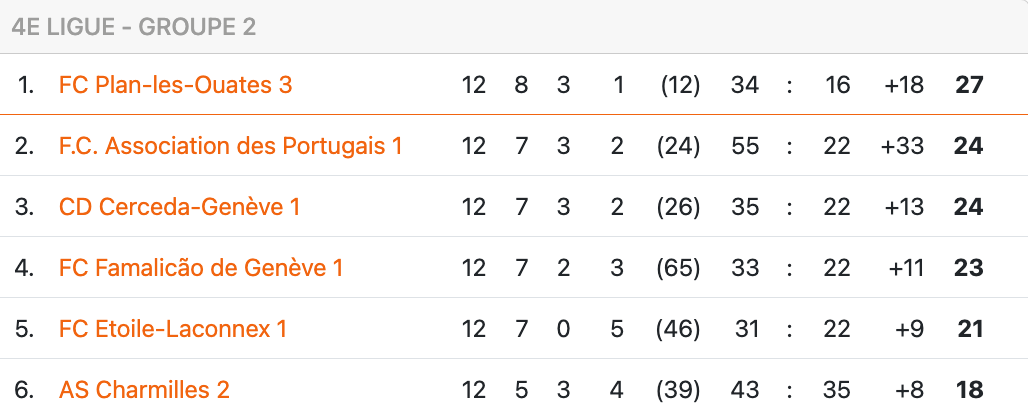This screenshot has width=1028, height=418.
Task: Open the FC Etoile-Laconnex 1 team page
Action: tap(173, 329)
